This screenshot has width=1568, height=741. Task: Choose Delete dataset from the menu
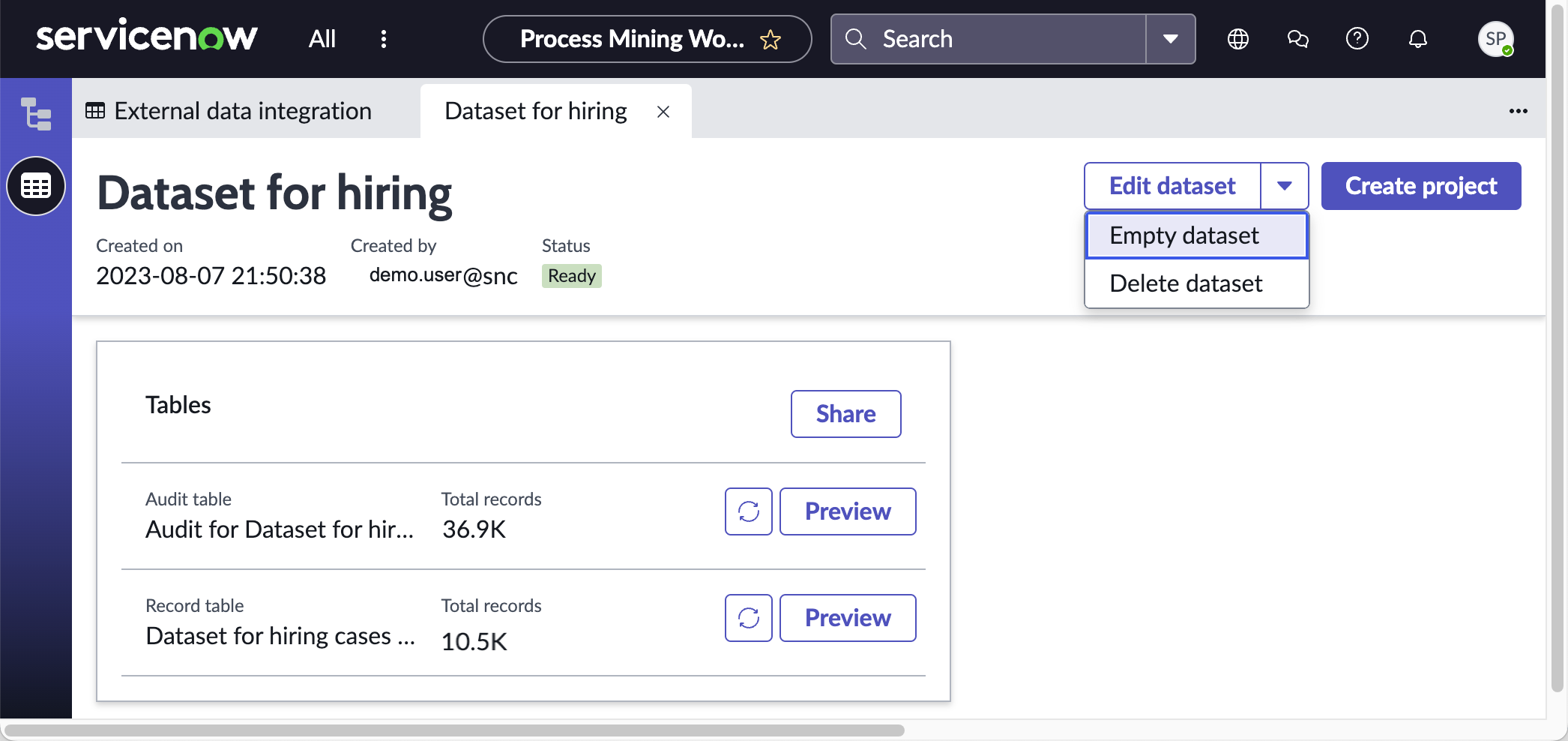coord(1197,283)
